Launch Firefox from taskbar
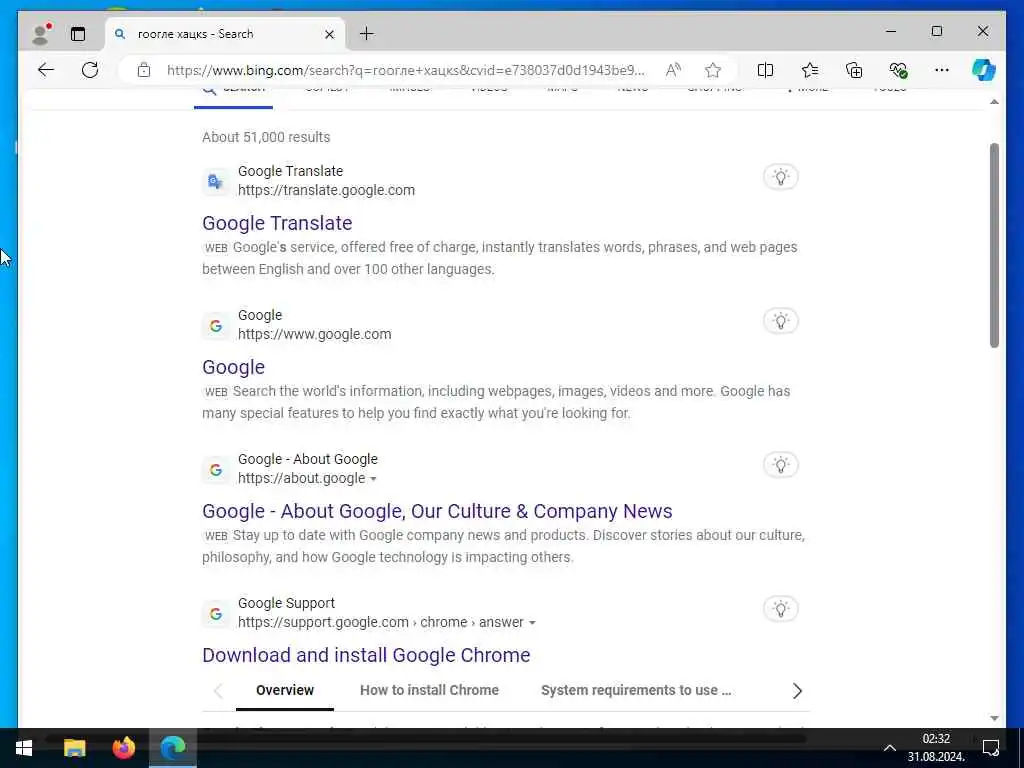This screenshot has height=768, width=1024. coord(123,748)
